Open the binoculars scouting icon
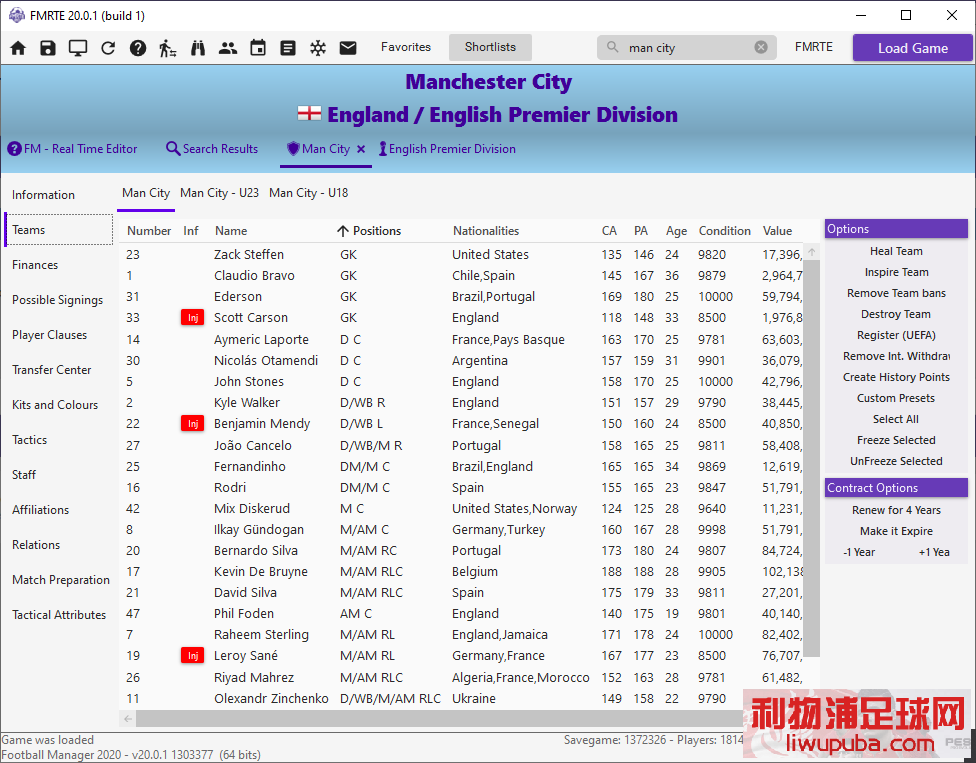The height and width of the screenshot is (763, 976). 198,48
